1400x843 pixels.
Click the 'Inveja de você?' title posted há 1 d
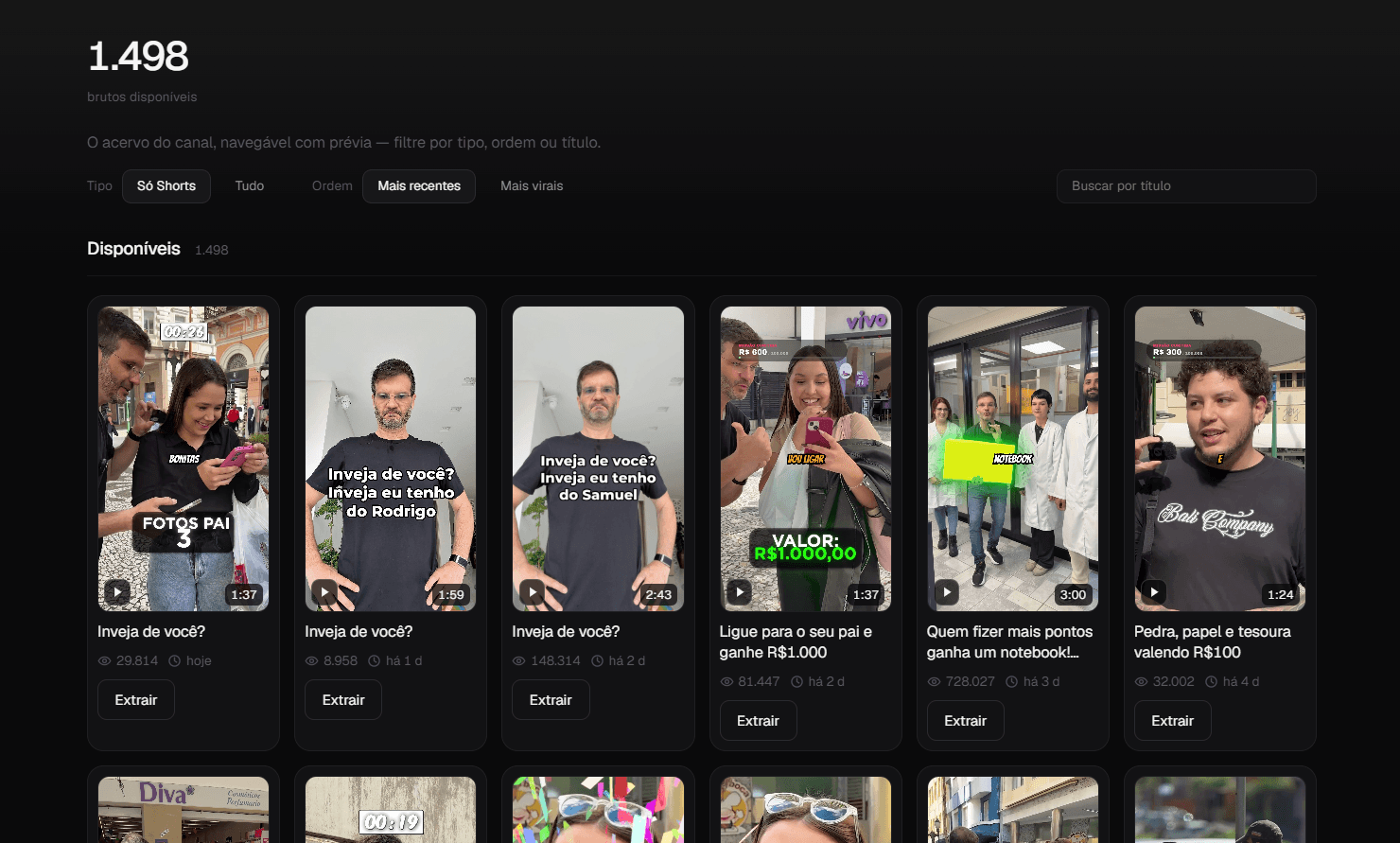point(359,632)
